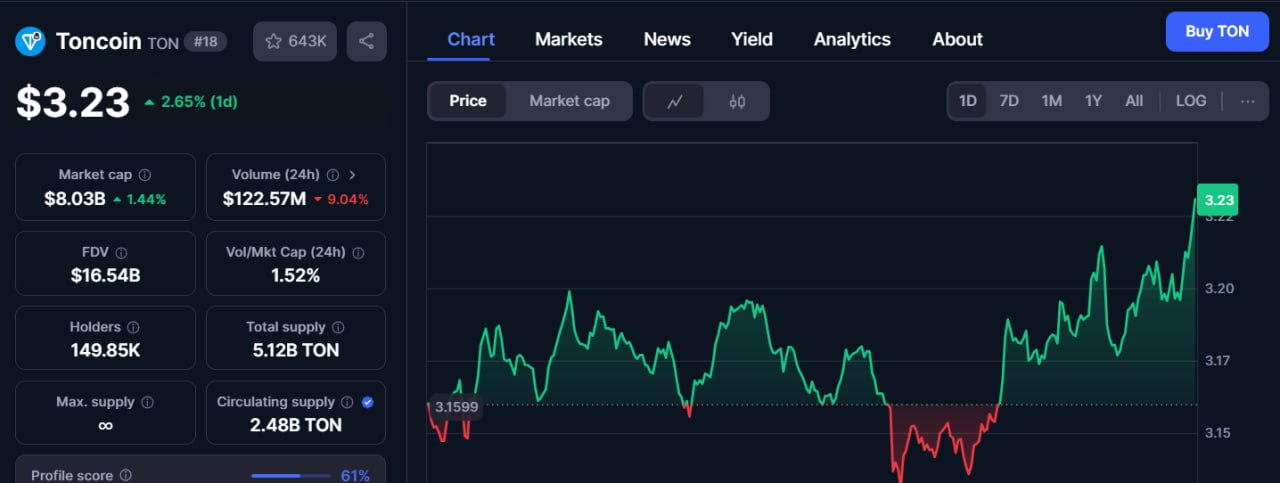
Task: Click the 3.23 current price chart label
Action: [x=1219, y=200]
